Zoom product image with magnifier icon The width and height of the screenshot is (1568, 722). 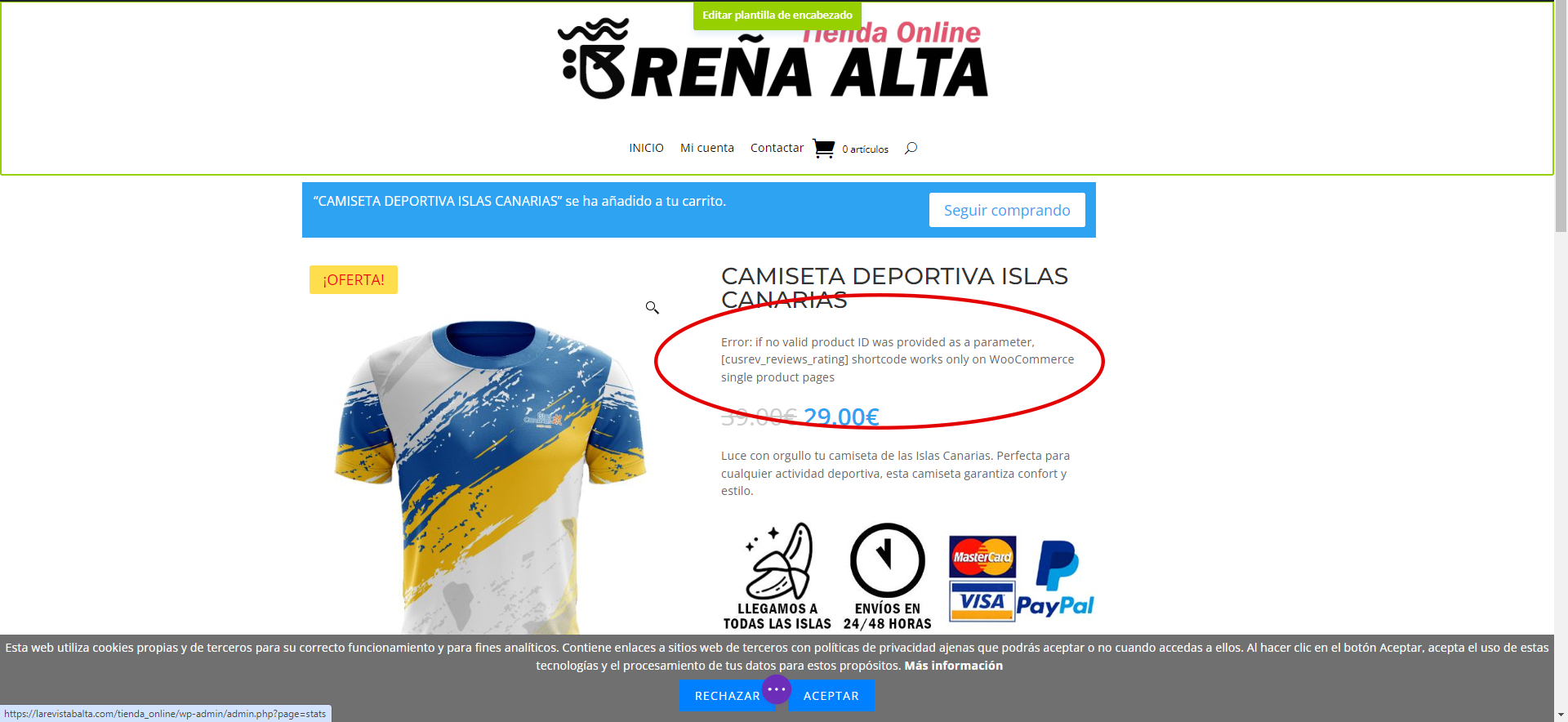[x=652, y=307]
